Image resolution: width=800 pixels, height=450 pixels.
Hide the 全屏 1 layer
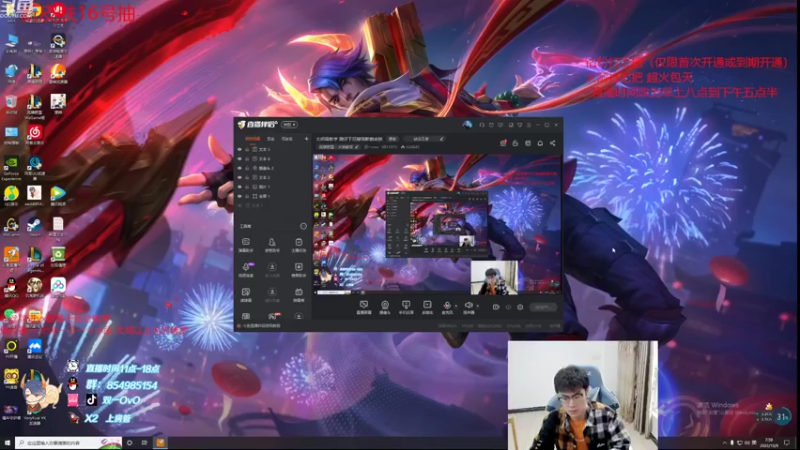pos(240,196)
